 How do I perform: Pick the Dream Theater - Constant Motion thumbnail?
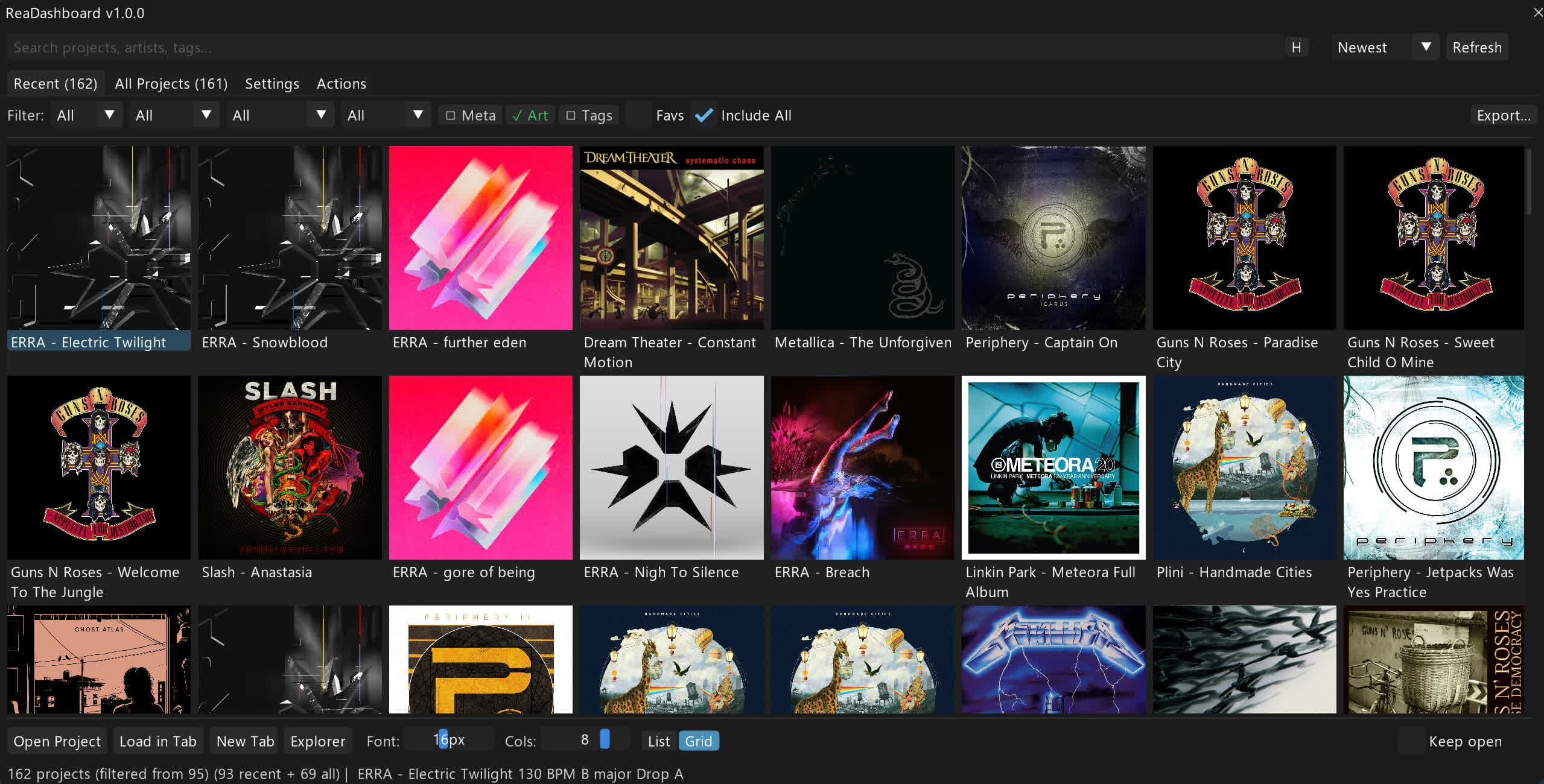coord(672,238)
